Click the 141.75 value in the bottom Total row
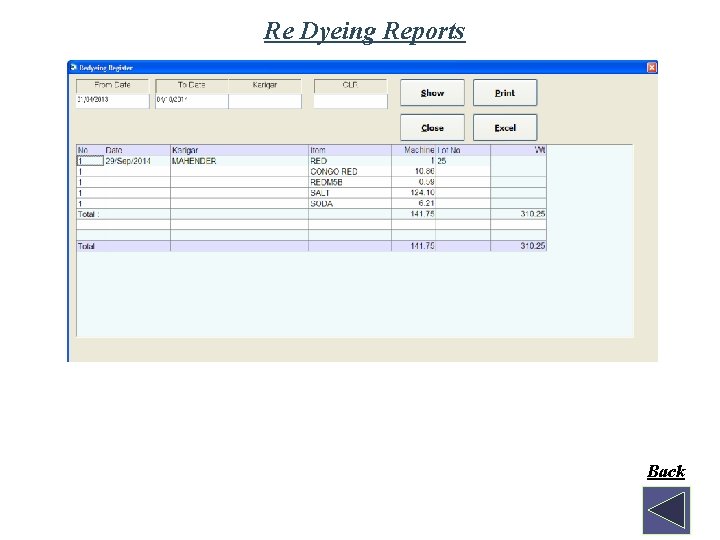This screenshot has height=540, width=720. [413, 246]
